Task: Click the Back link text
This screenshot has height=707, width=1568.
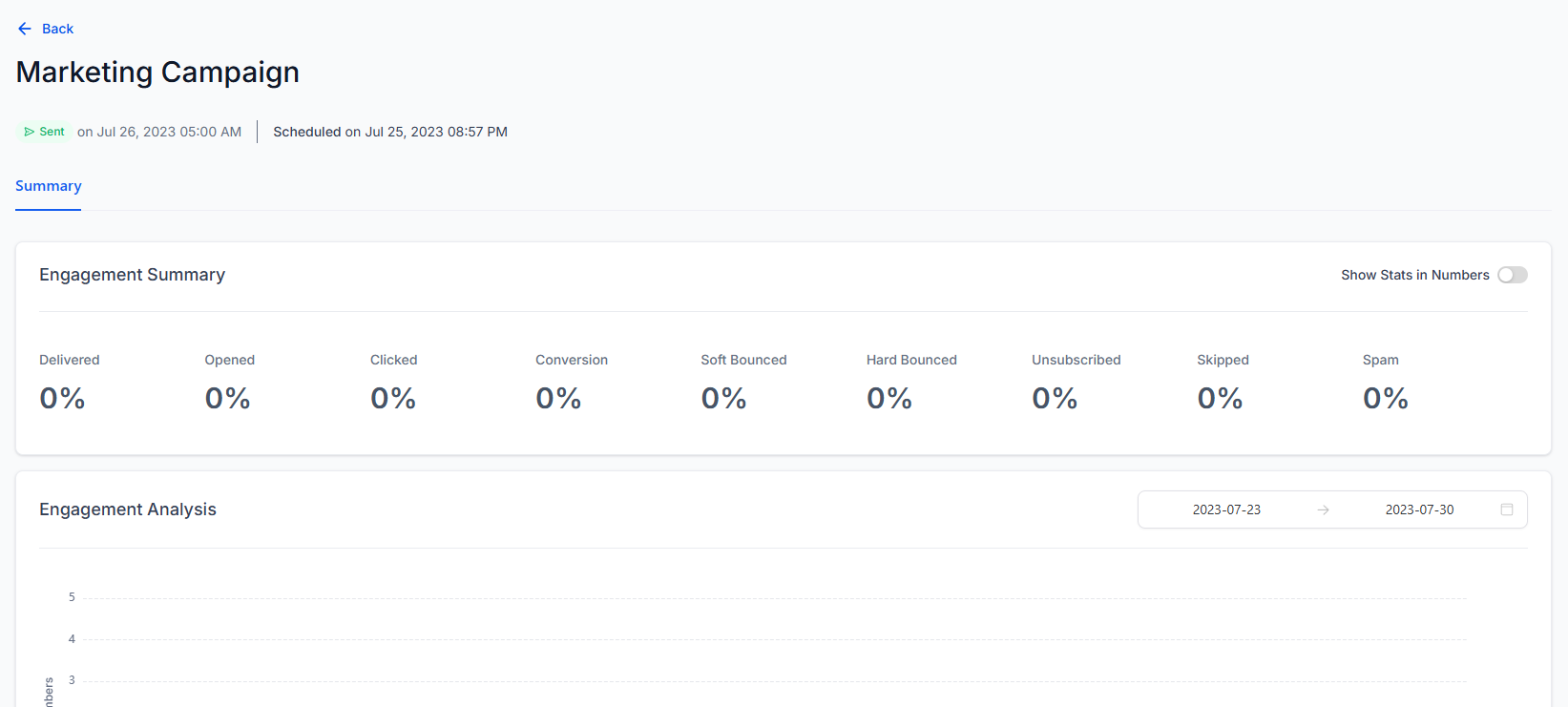Action: (57, 29)
